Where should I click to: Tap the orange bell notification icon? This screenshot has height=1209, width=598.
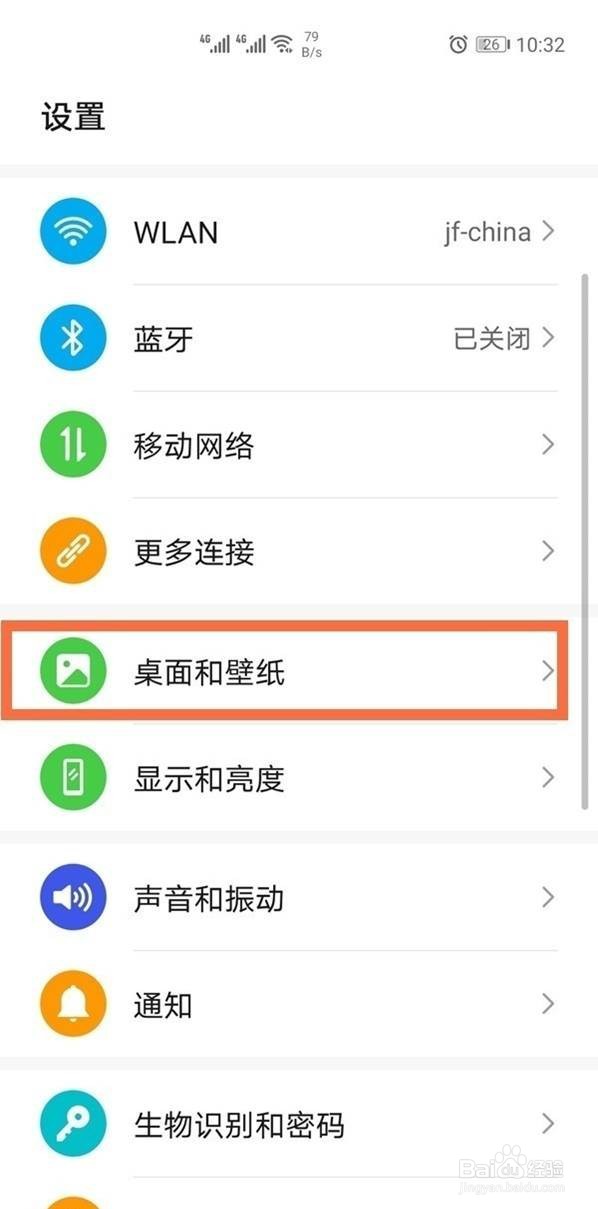72,1004
